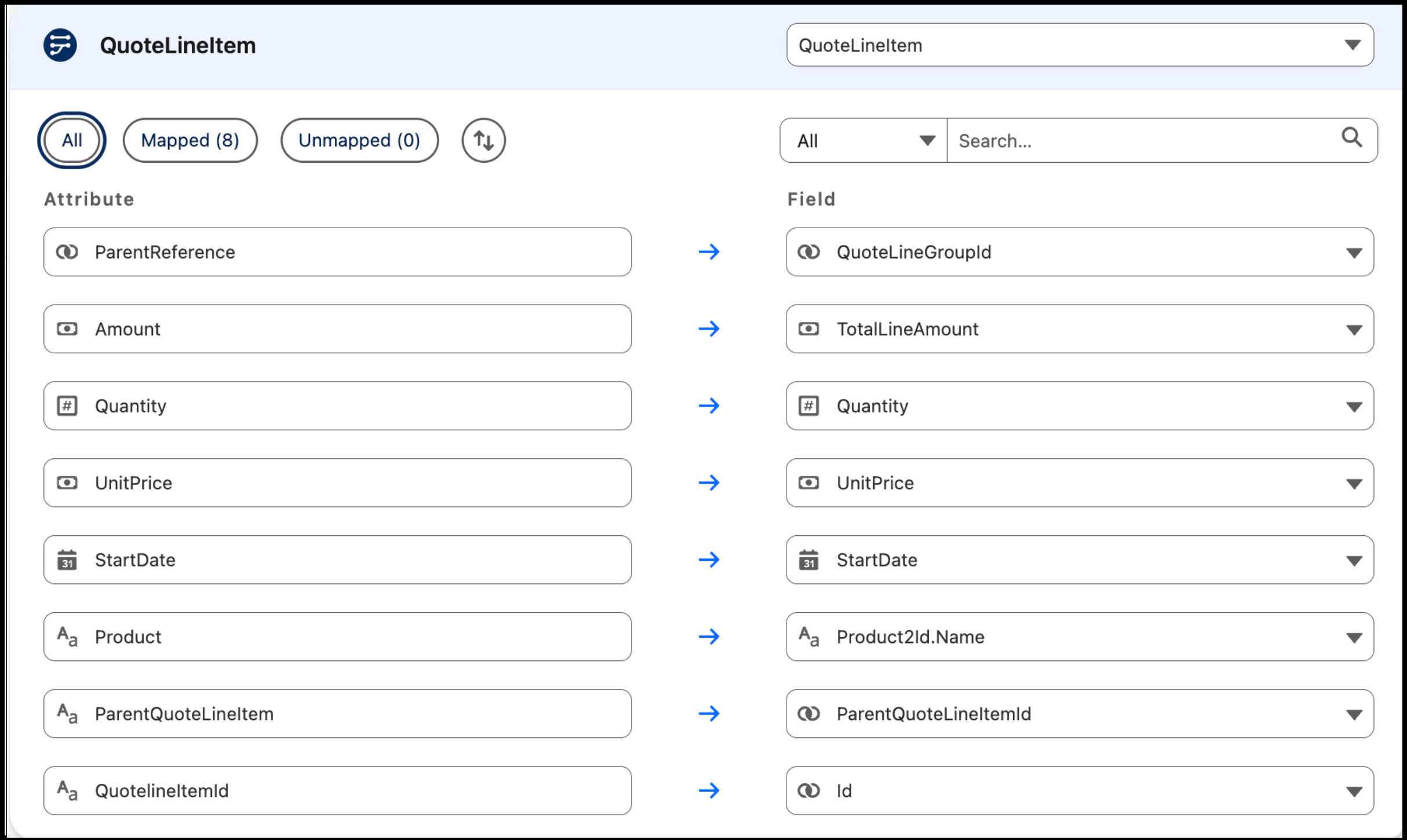The height and width of the screenshot is (840, 1407).
Task: Click the calendar icon beside StartDate attribute
Action: (67, 560)
